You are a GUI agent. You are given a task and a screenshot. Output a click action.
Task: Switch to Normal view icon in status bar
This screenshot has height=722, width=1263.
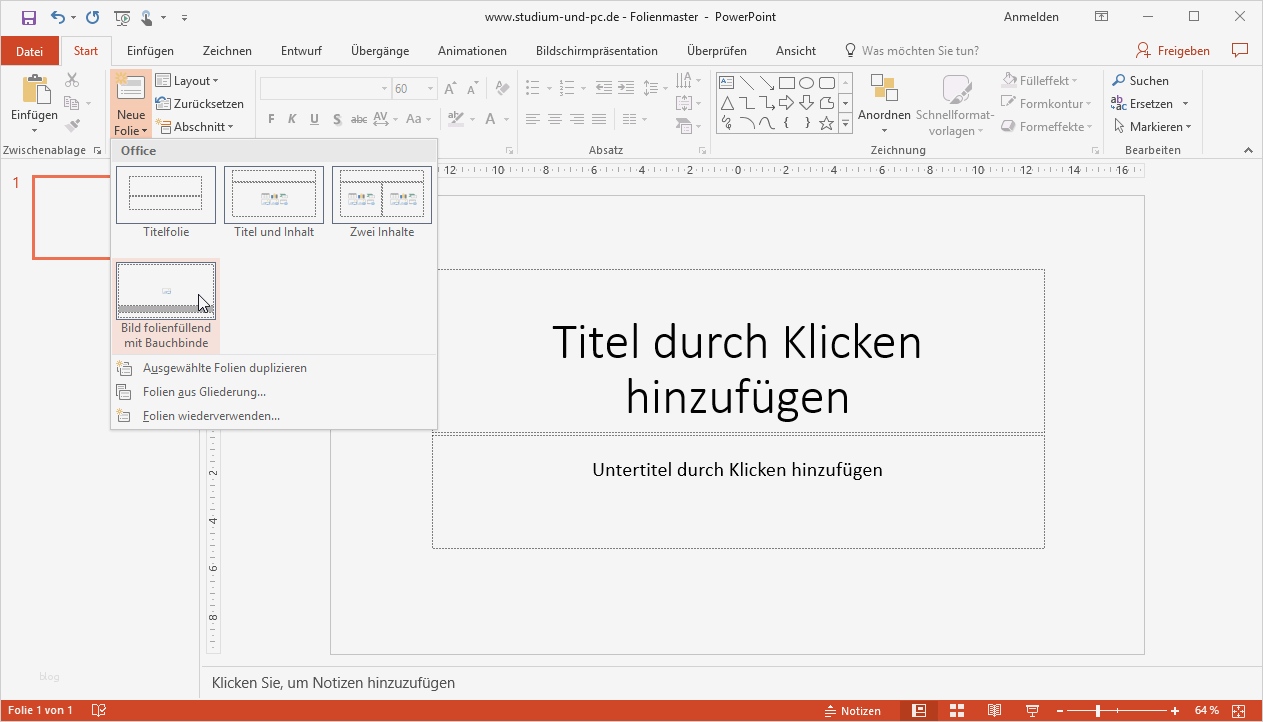pos(919,711)
